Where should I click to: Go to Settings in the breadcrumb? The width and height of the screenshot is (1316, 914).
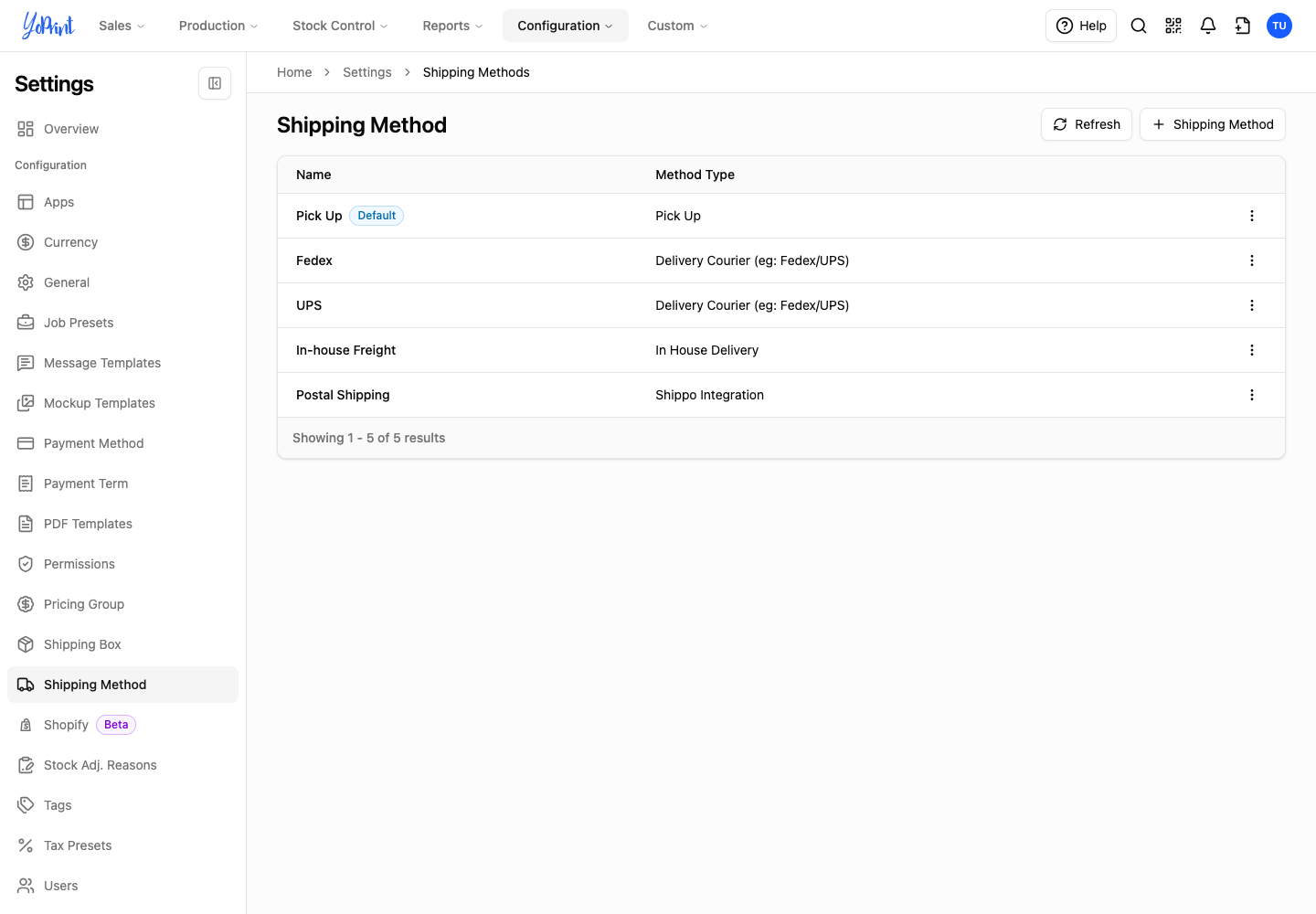367,72
